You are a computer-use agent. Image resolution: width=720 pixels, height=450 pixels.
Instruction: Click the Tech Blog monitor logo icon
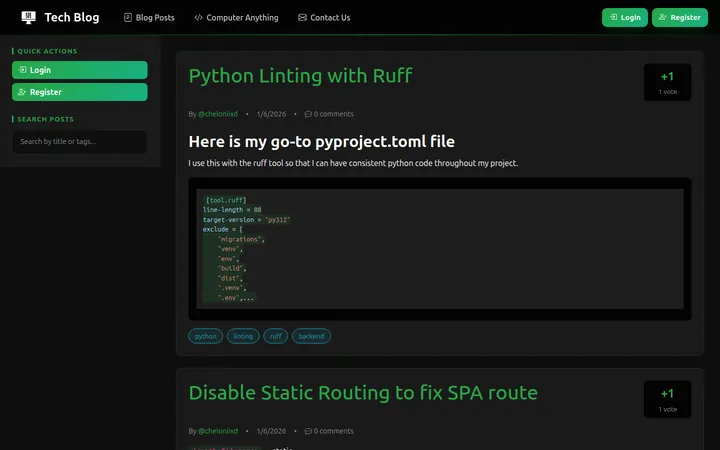click(28, 17)
